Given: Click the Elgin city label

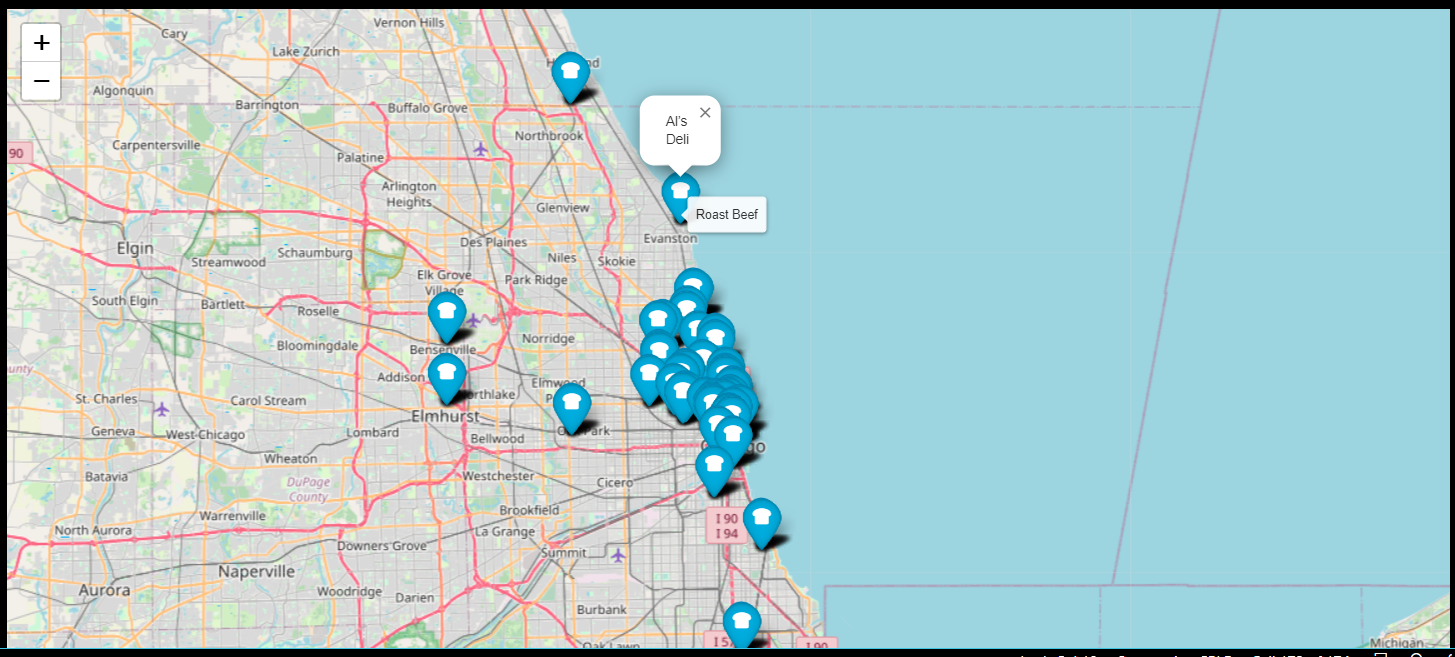Looking at the screenshot, I should pyautogui.click(x=135, y=248).
